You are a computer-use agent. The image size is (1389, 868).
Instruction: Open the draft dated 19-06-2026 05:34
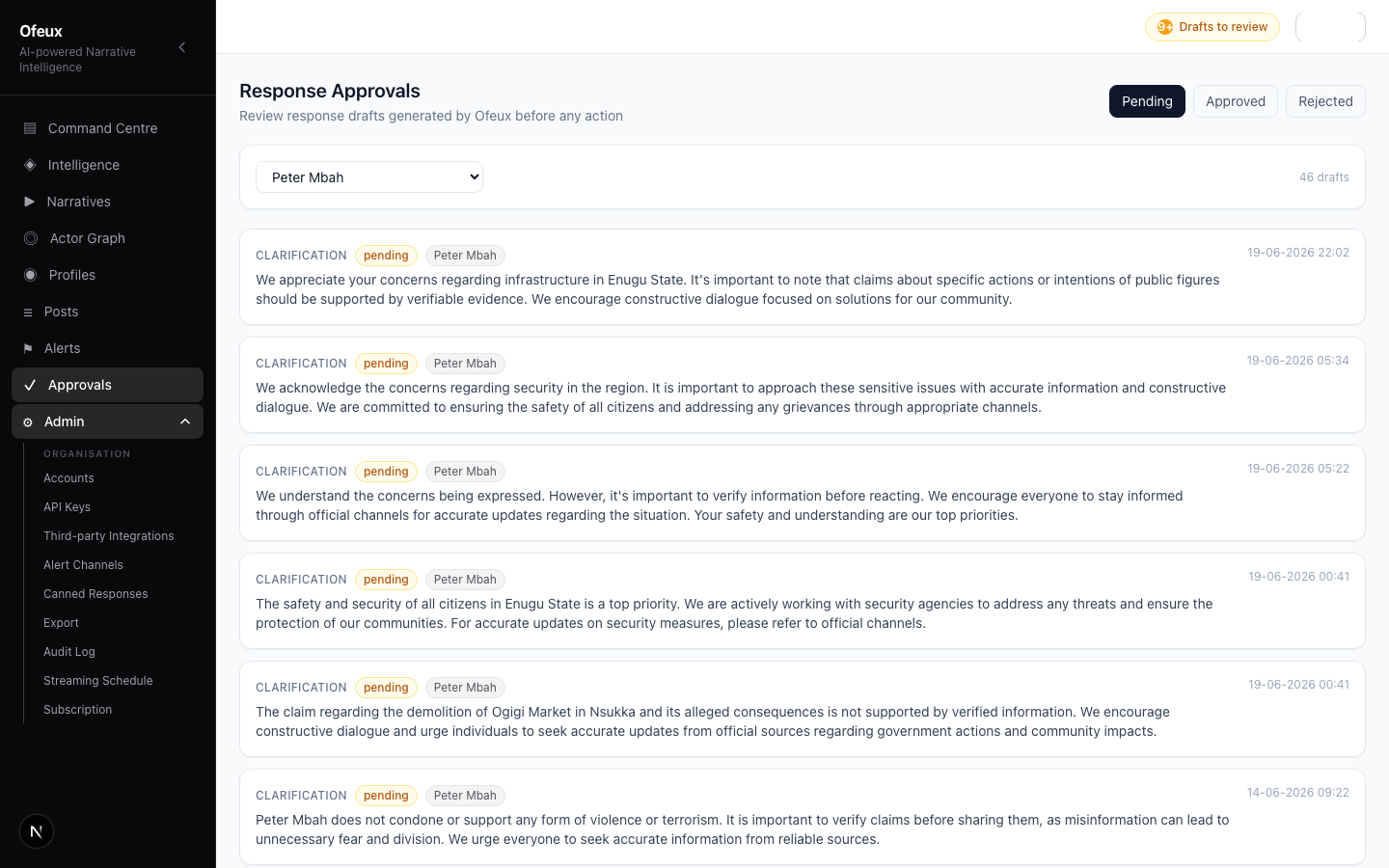[803, 385]
